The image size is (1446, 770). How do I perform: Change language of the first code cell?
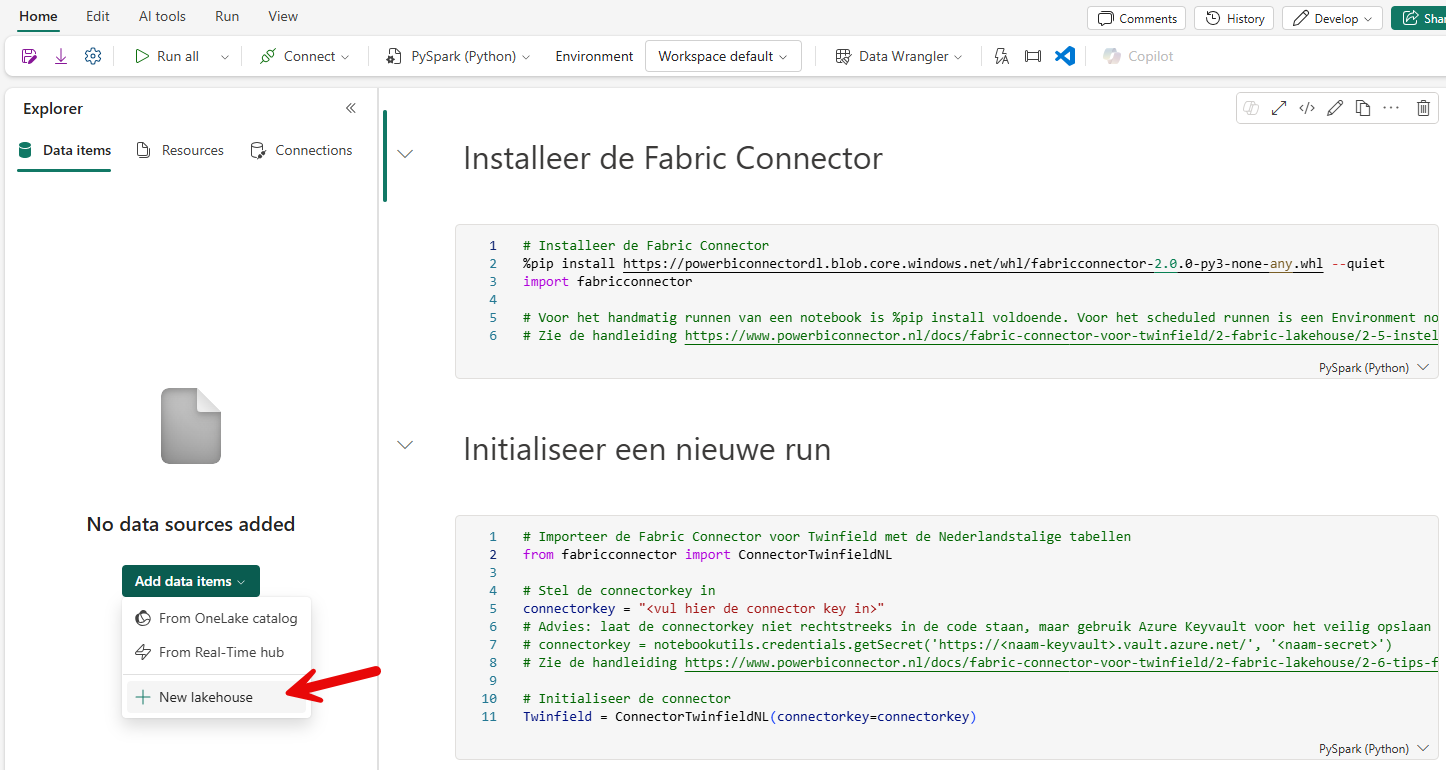[1374, 368]
